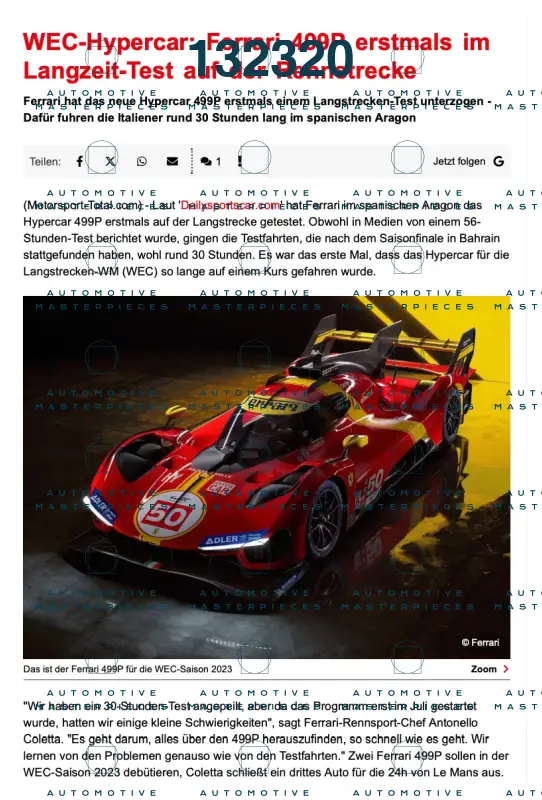Share the article by email envelope icon
This screenshot has height=800, width=542.
click(x=173, y=162)
